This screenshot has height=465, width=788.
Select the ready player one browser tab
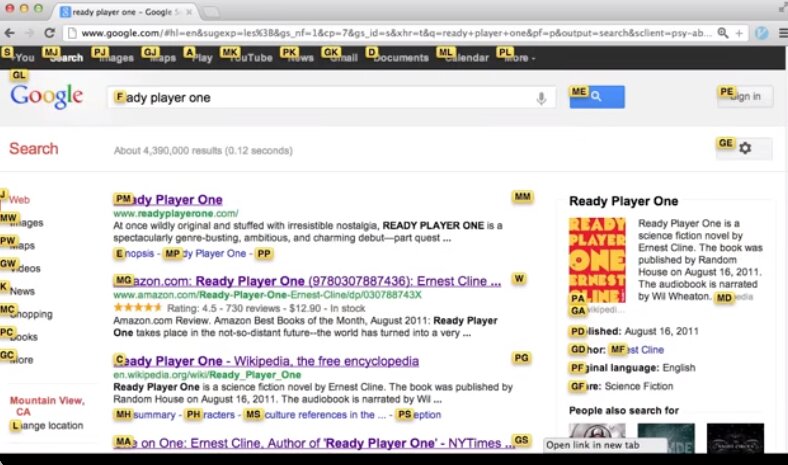pyautogui.click(x=125, y=12)
